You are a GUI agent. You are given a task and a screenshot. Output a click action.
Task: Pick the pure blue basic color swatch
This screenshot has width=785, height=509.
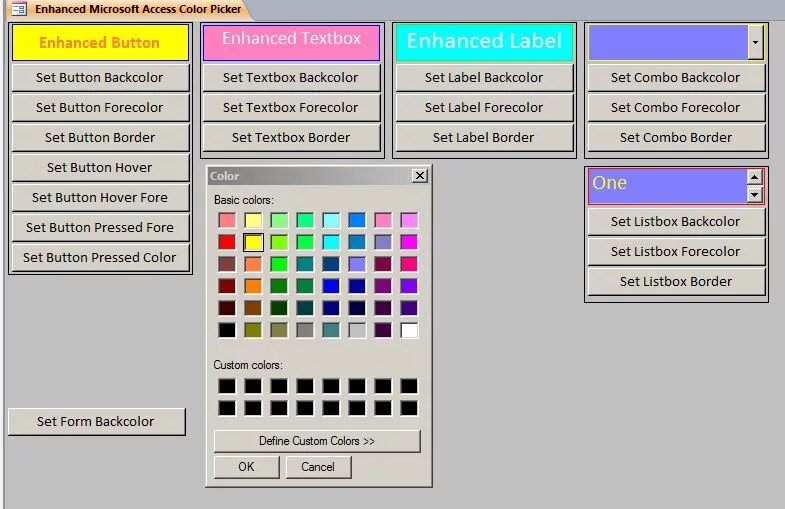(x=331, y=286)
